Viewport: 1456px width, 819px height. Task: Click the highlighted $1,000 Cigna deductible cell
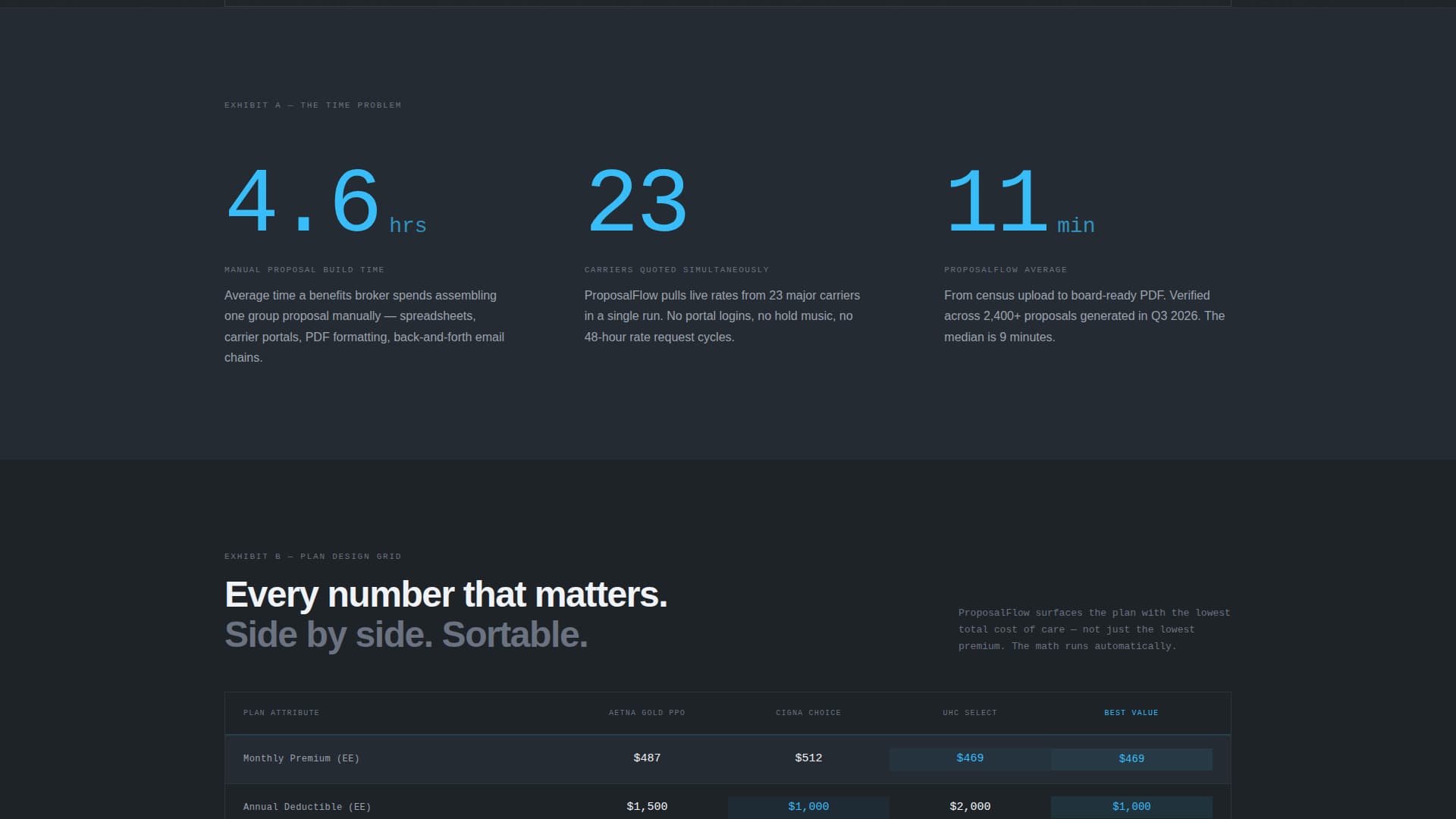coord(808,807)
